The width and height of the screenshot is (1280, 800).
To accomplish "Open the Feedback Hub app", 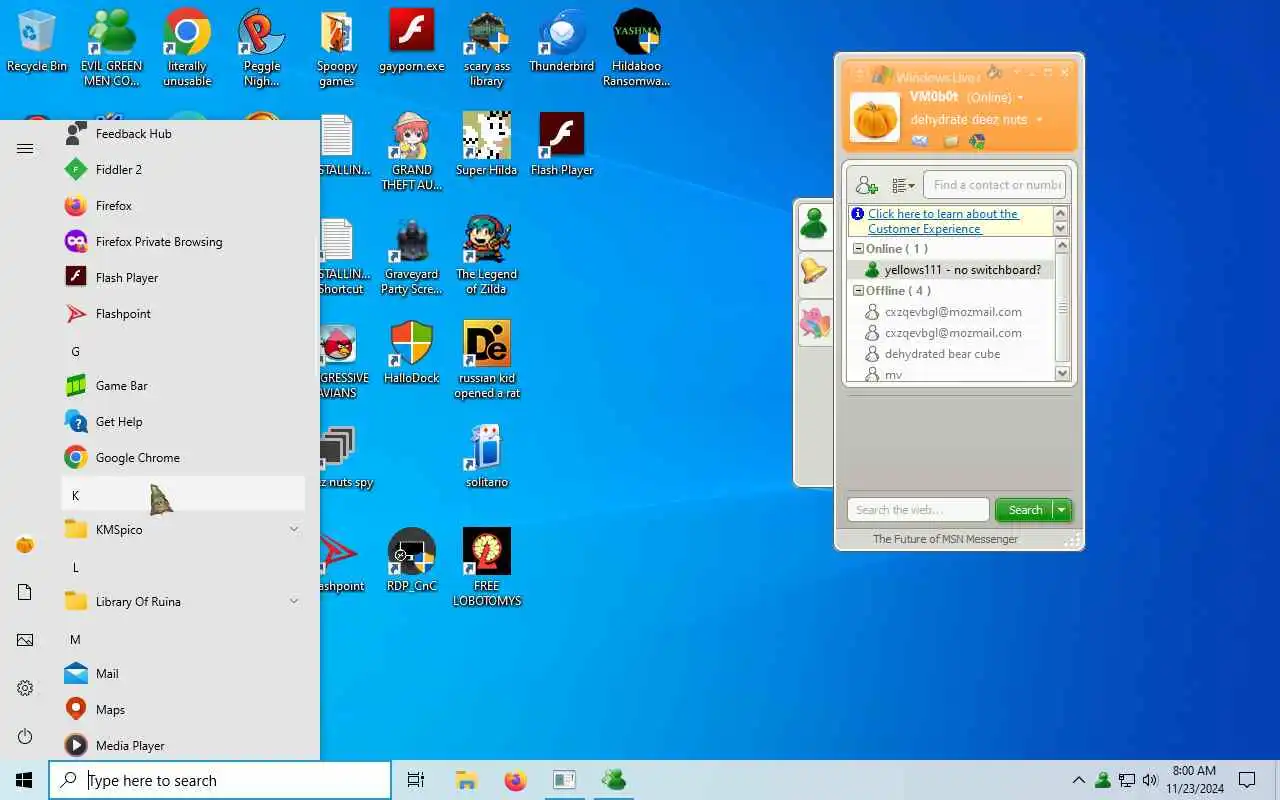I will [x=183, y=134].
